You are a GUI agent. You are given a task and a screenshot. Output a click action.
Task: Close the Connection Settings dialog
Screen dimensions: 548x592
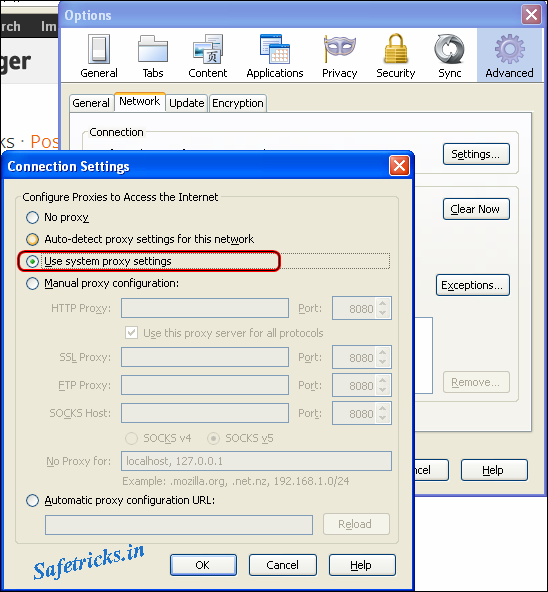point(399,166)
